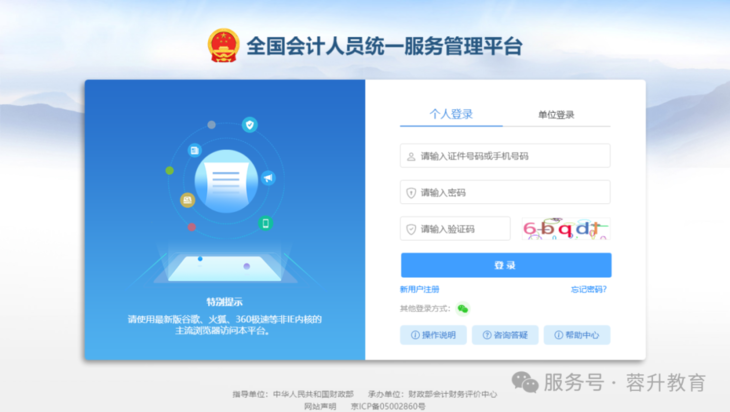The height and width of the screenshot is (412, 730).
Task: Click the green mobile phone icon
Action: [265, 223]
